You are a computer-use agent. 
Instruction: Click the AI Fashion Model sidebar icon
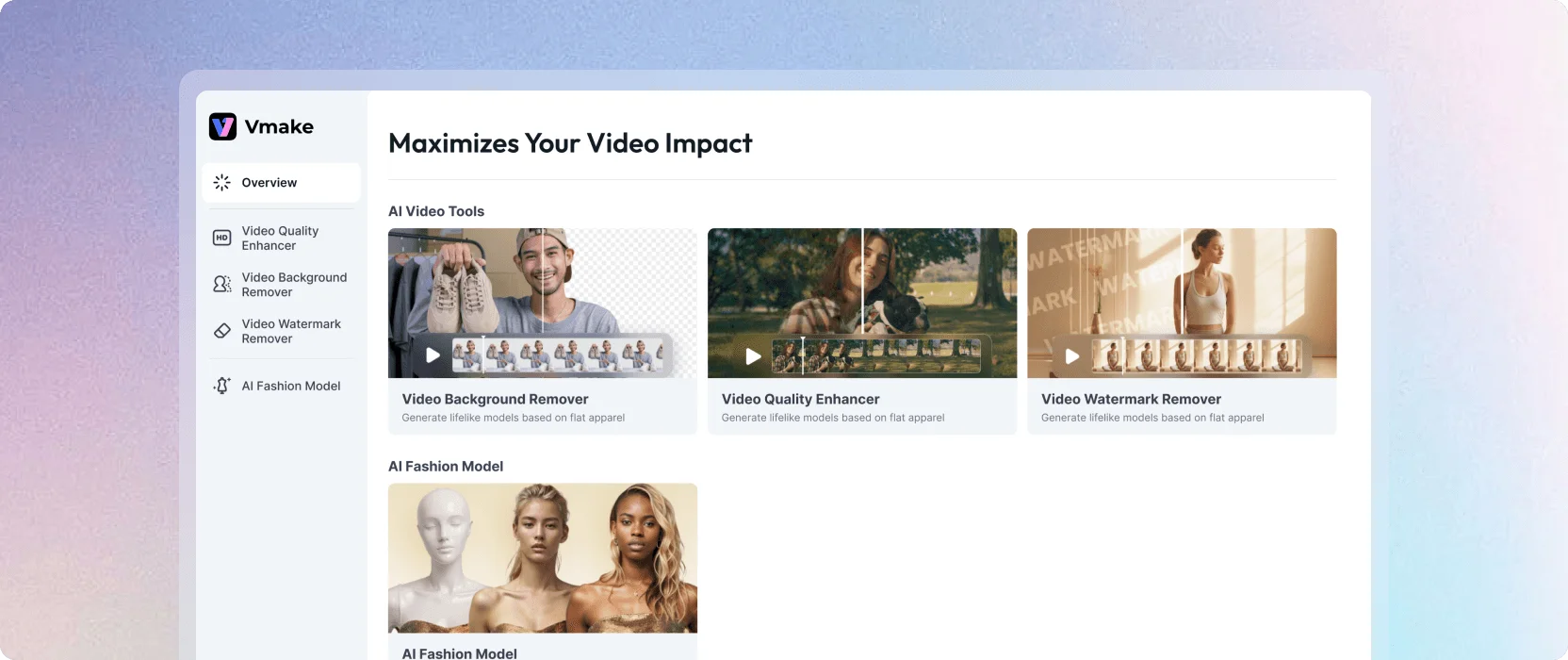[x=222, y=386]
